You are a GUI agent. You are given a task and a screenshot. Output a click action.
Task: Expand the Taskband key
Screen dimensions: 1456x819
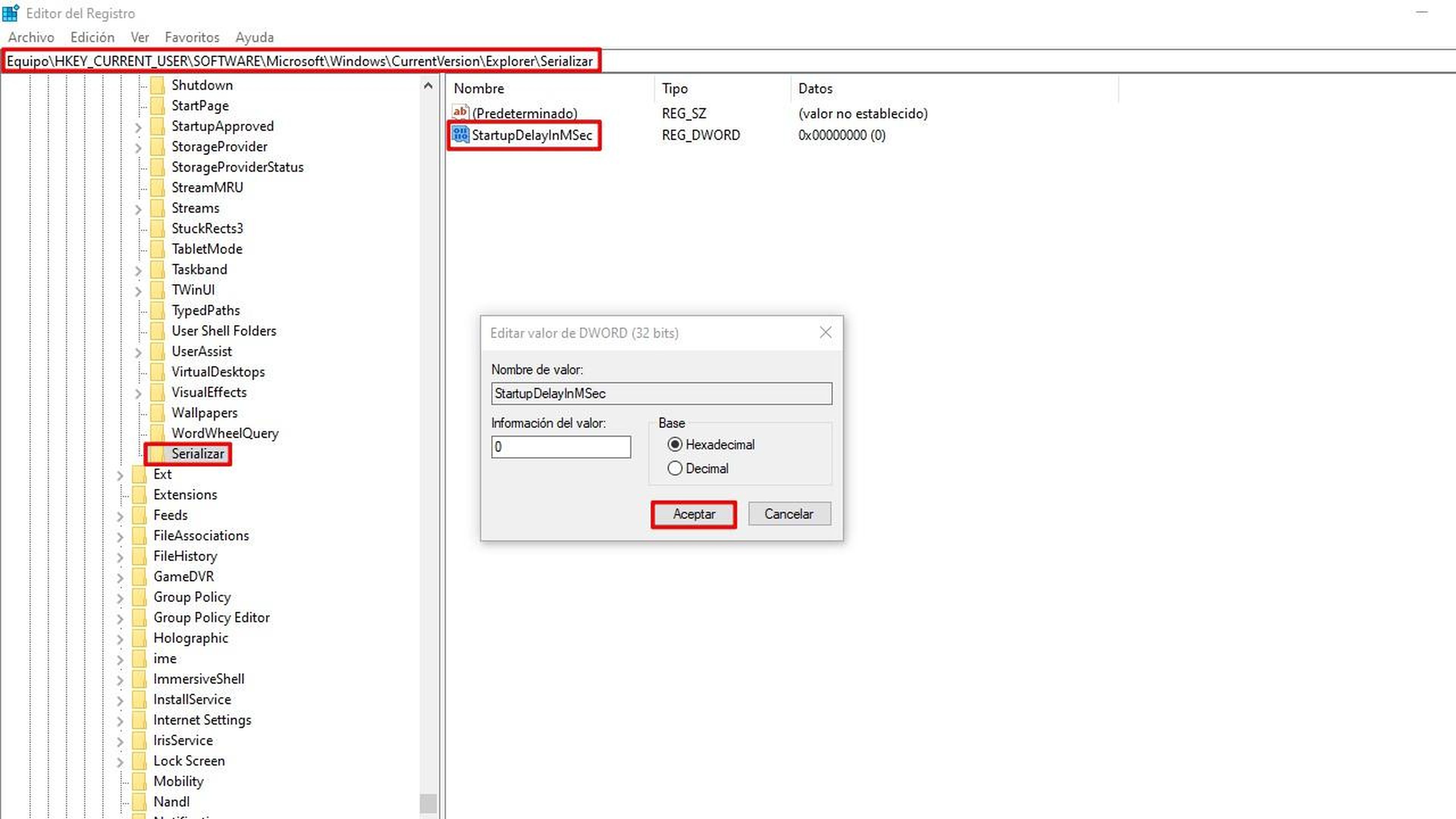coord(138,271)
